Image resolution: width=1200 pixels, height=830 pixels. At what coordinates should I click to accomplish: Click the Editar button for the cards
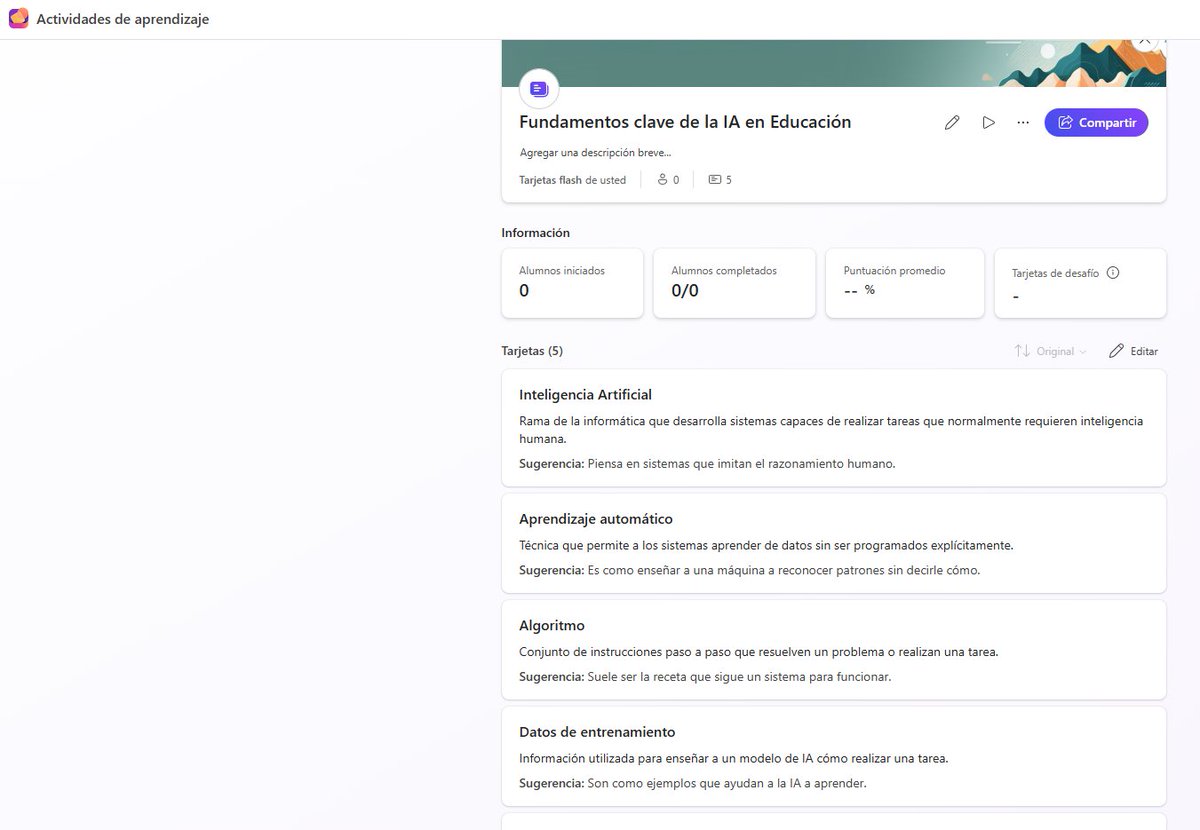1134,351
